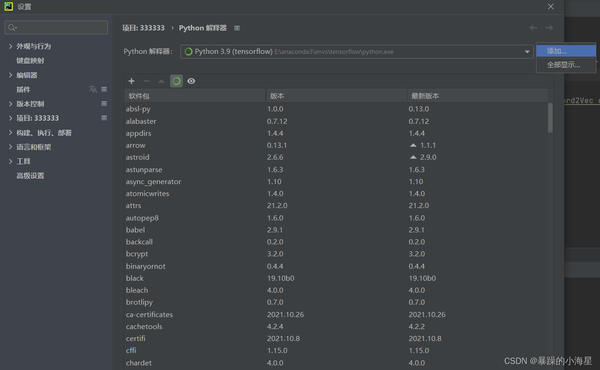Image resolution: width=600 pixels, height=370 pixels.
Task: Toggle the eye icon for early releases
Action: click(x=191, y=81)
